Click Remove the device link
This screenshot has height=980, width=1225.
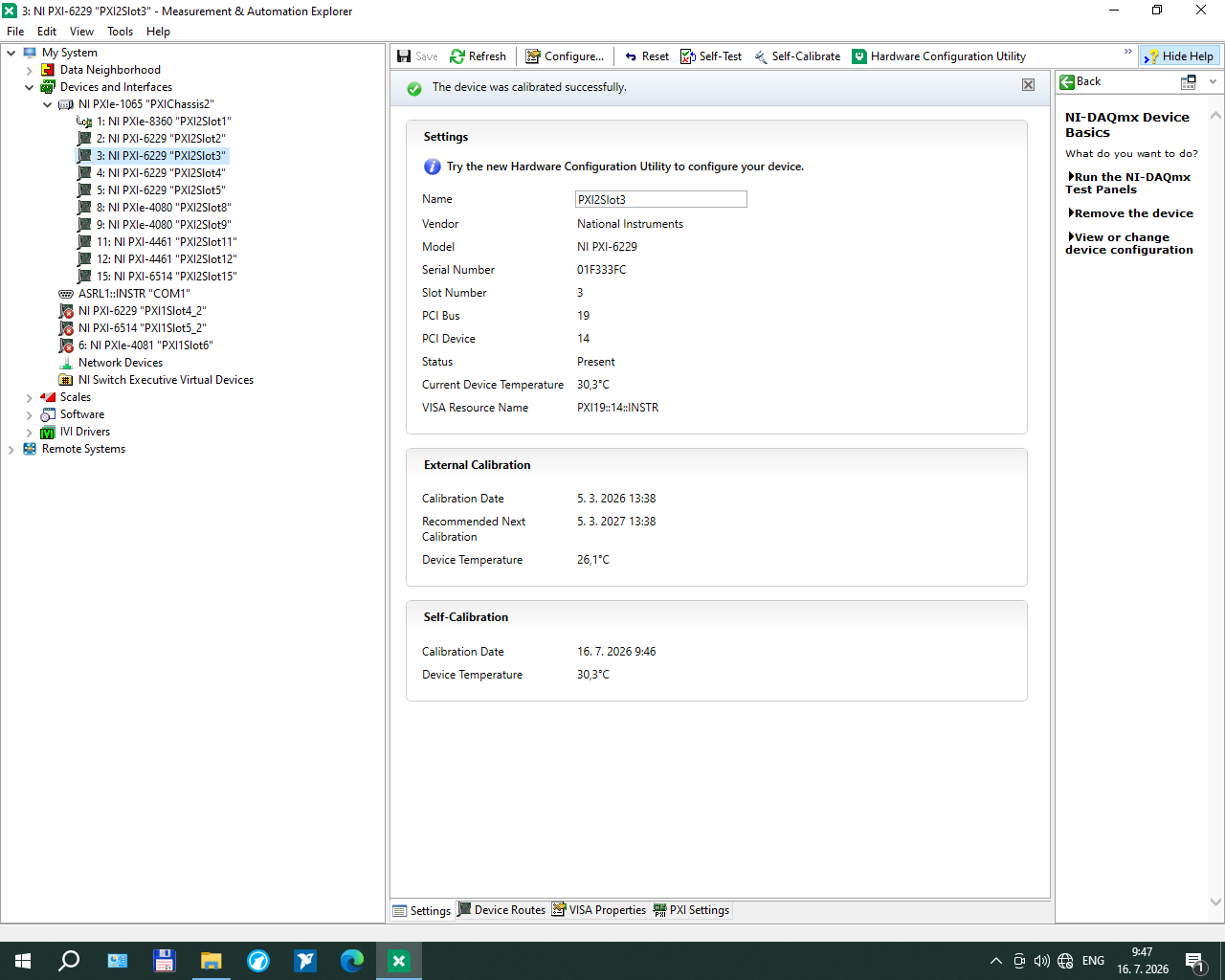pos(1131,213)
